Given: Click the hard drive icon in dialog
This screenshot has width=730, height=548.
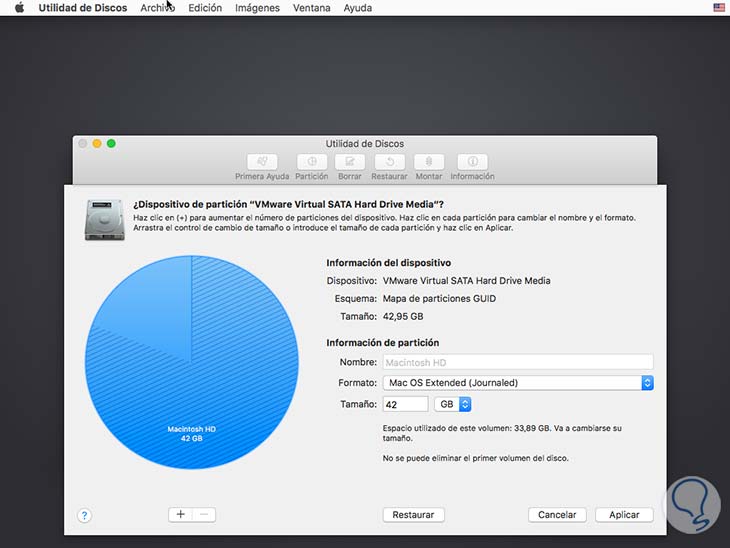Looking at the screenshot, I should coord(105,220).
